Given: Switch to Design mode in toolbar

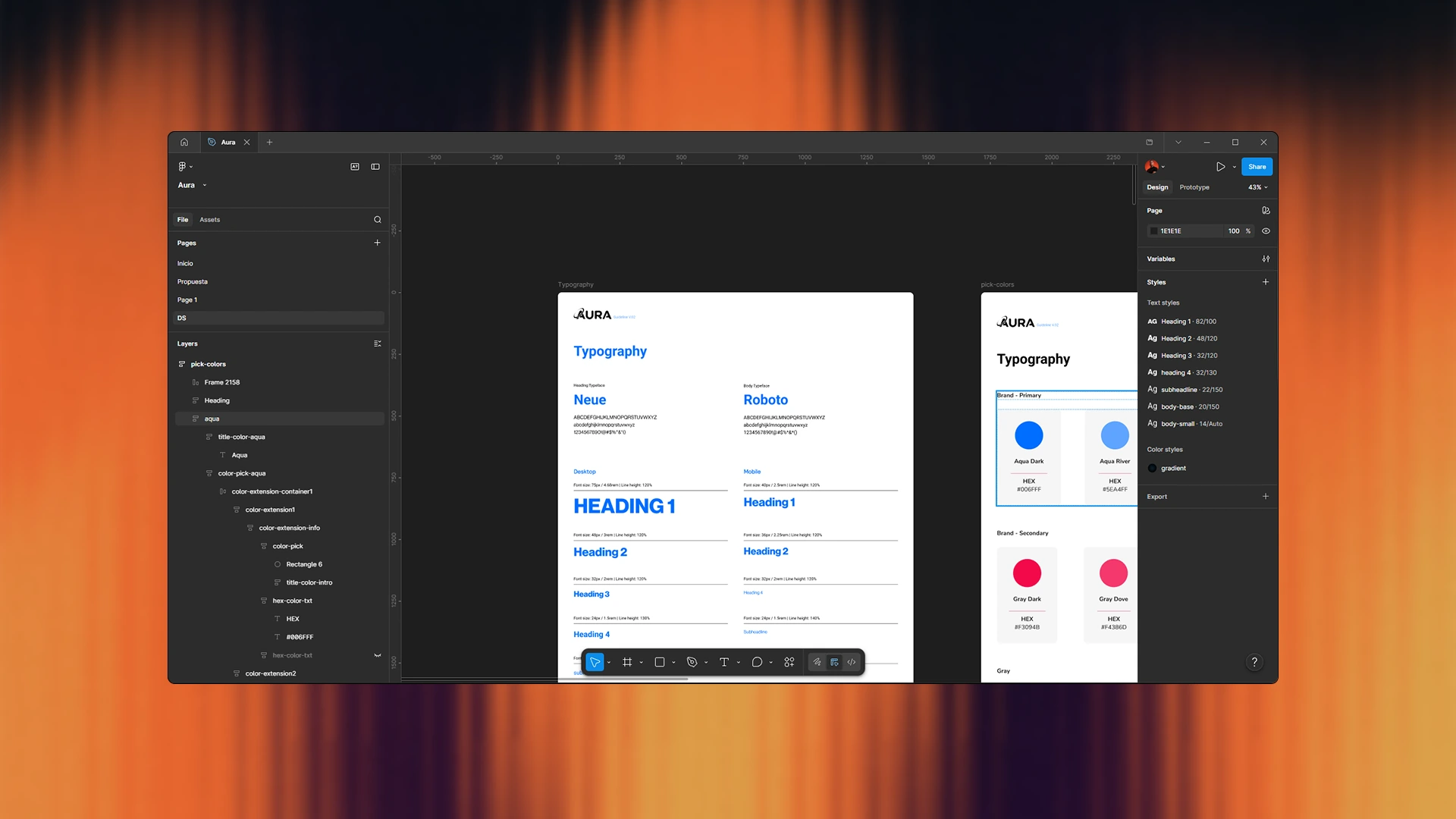Looking at the screenshot, I should click(834, 662).
